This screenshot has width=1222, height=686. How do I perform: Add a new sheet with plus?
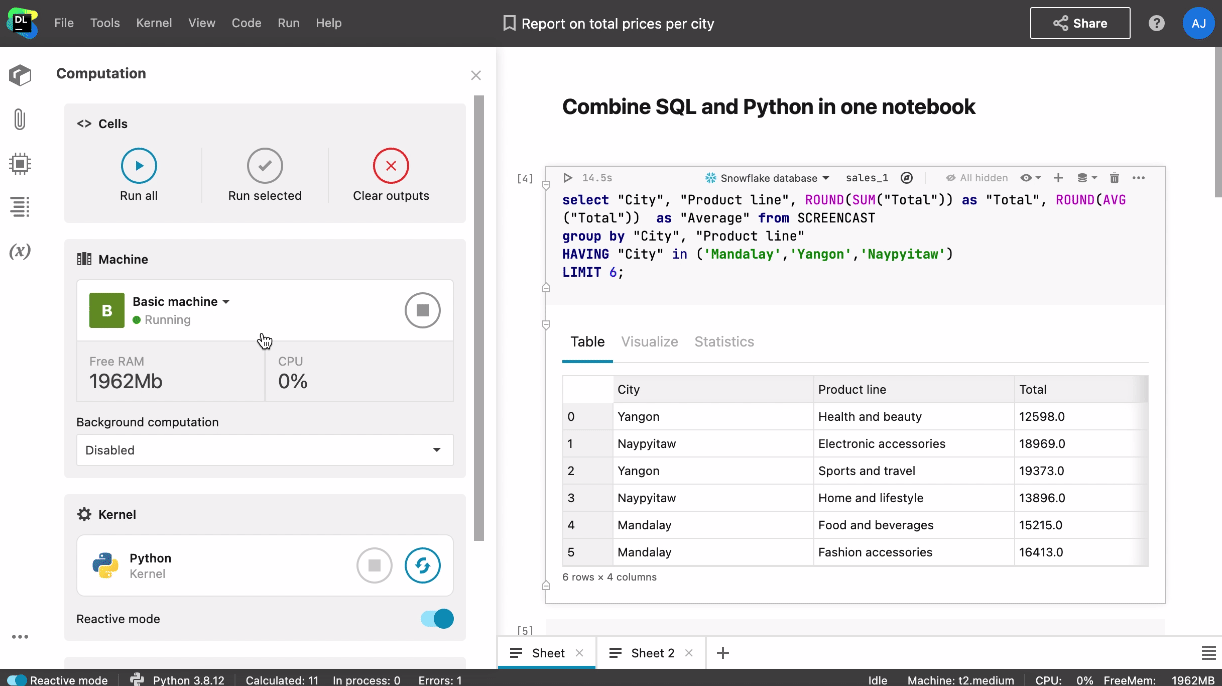[x=723, y=653]
